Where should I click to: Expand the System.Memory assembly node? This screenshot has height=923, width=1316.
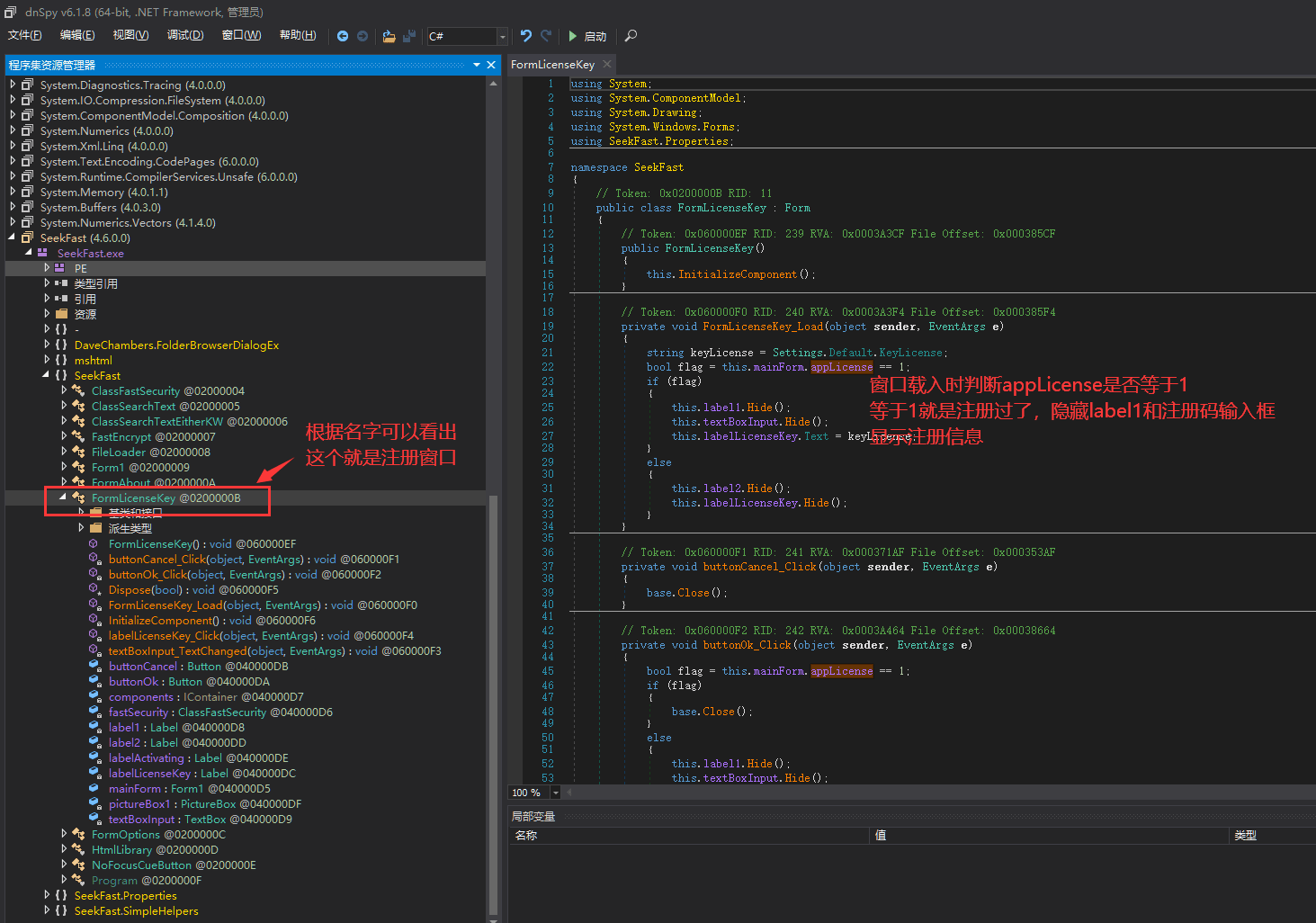pos(13,192)
